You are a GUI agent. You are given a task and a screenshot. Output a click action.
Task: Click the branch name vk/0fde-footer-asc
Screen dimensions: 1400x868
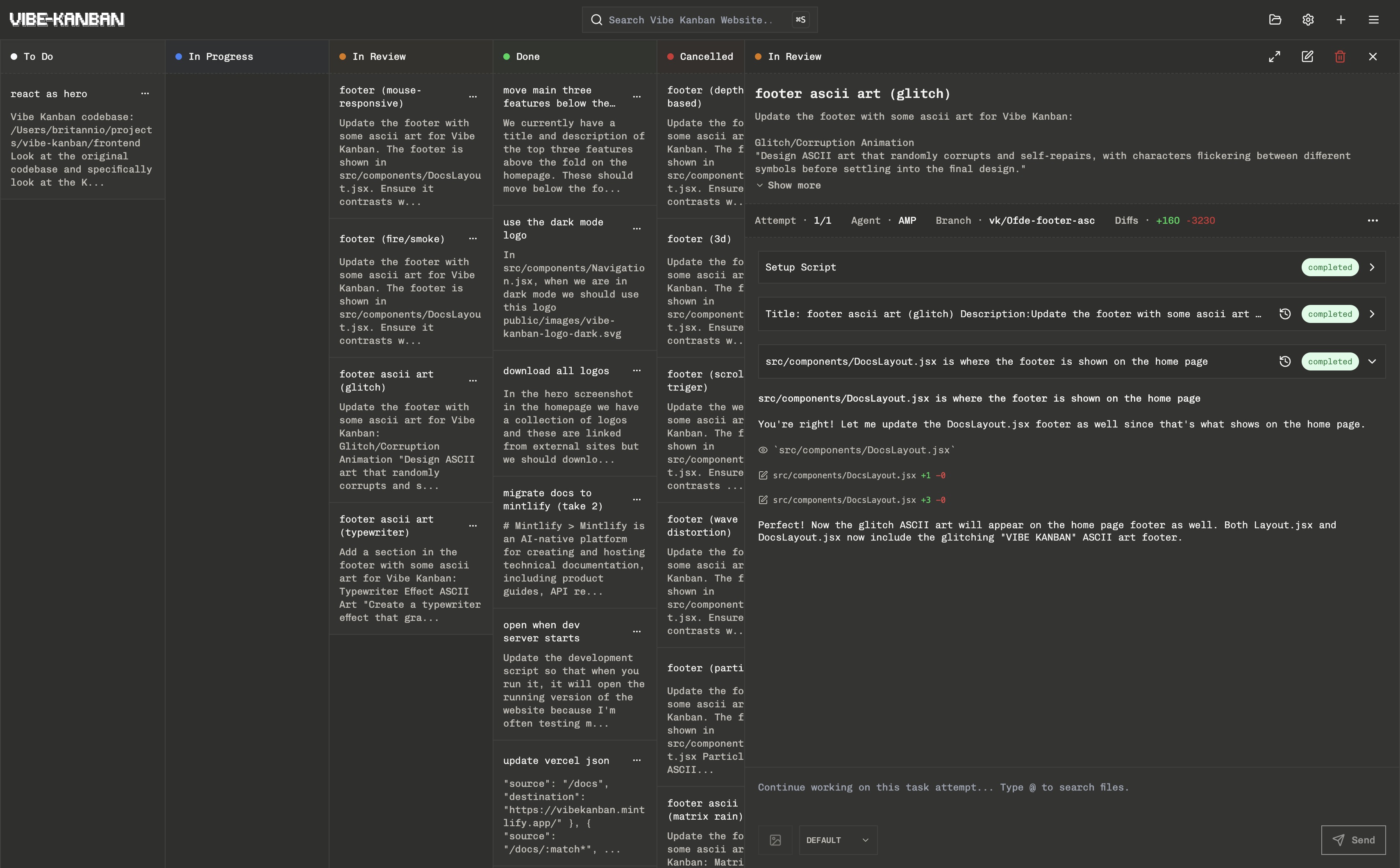[x=1042, y=220]
